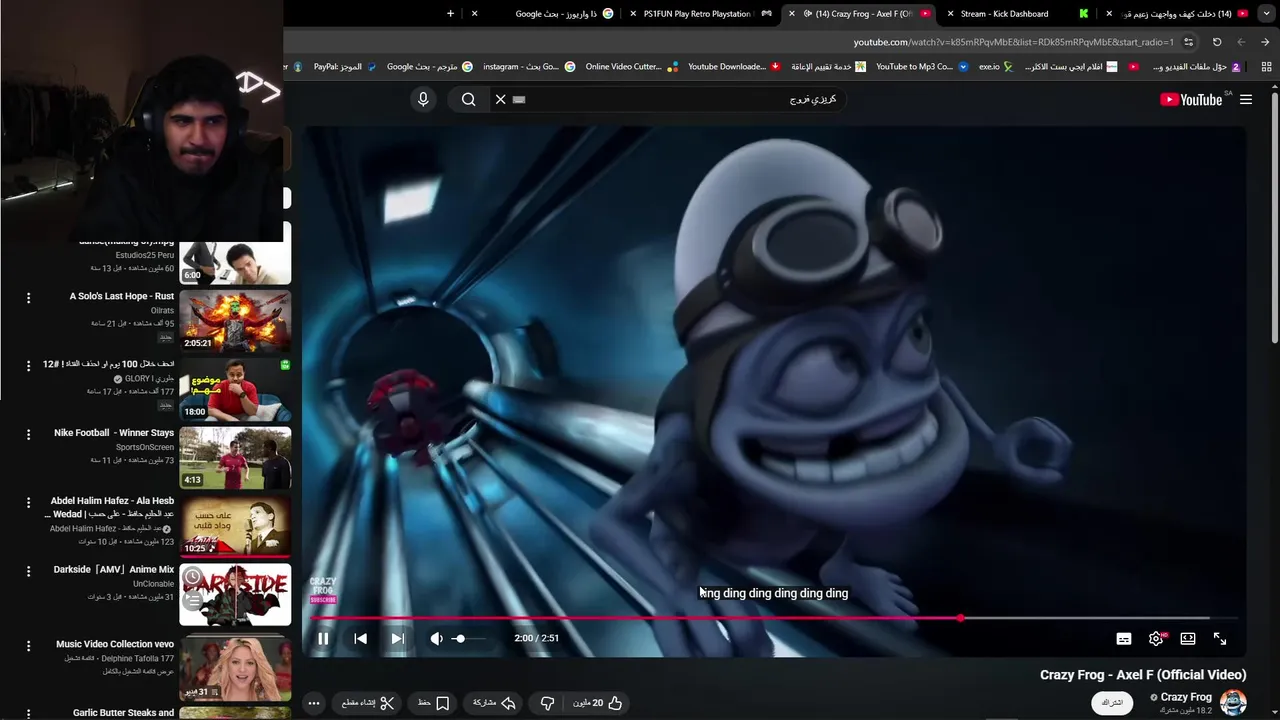Skip to previous video in playlist
The height and width of the screenshot is (720, 1280).
pyautogui.click(x=360, y=638)
